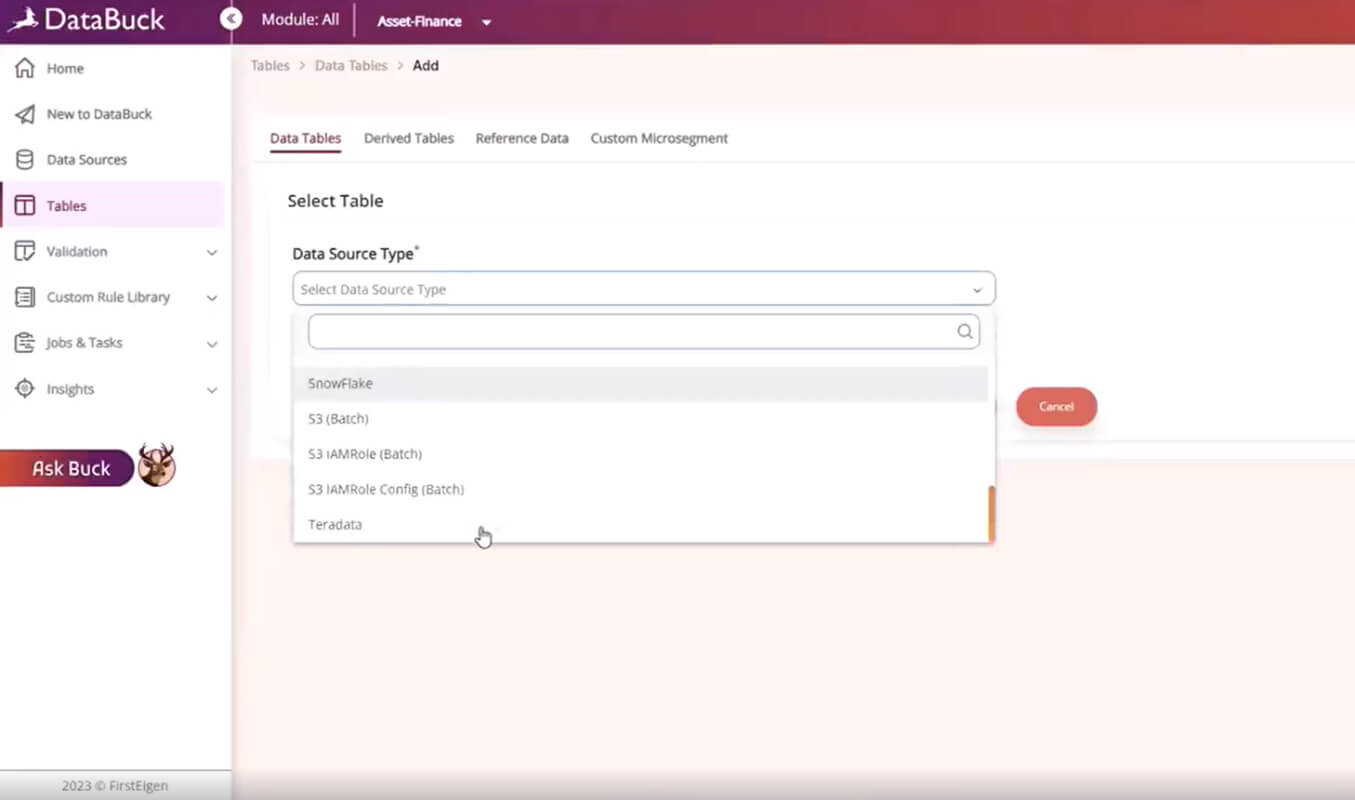Viewport: 1355px width, 800px height.
Task: Click the Add breadcrumb text
Action: [x=426, y=66]
